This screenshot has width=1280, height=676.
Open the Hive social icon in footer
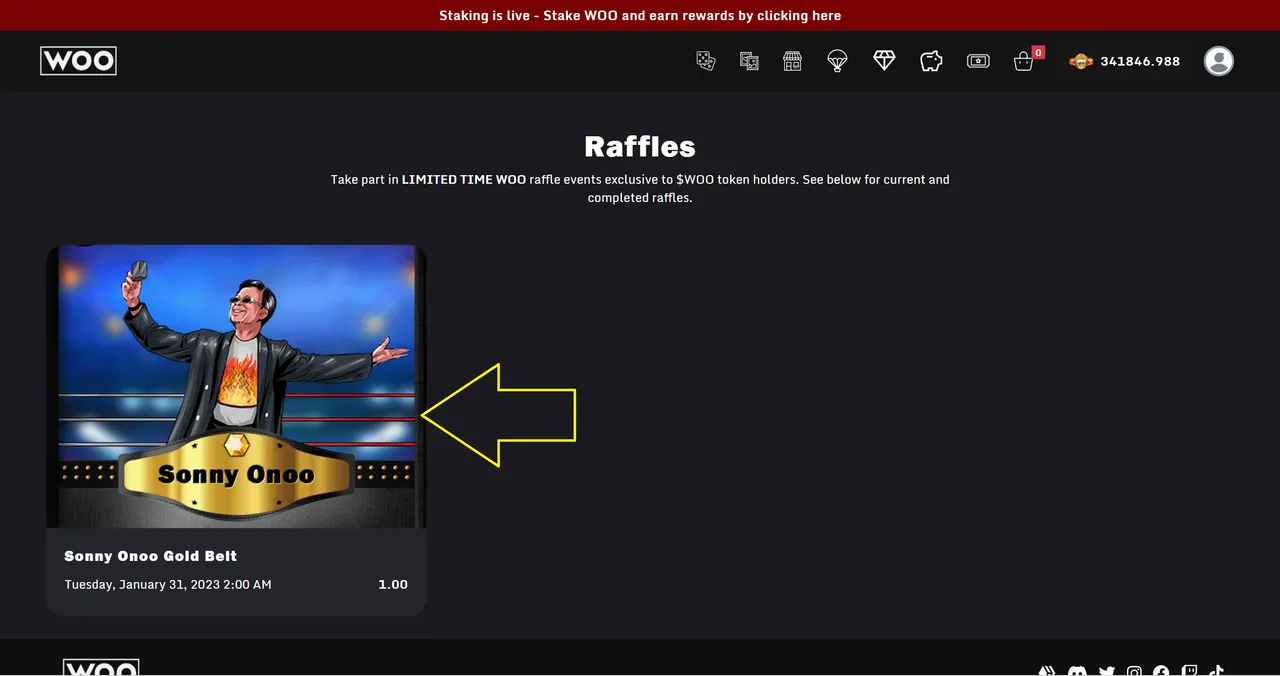click(x=1047, y=671)
